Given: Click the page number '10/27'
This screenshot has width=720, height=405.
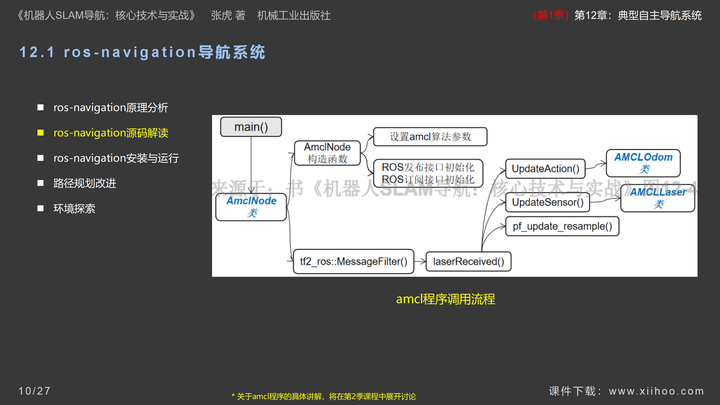Looking at the screenshot, I should click(x=34, y=391).
